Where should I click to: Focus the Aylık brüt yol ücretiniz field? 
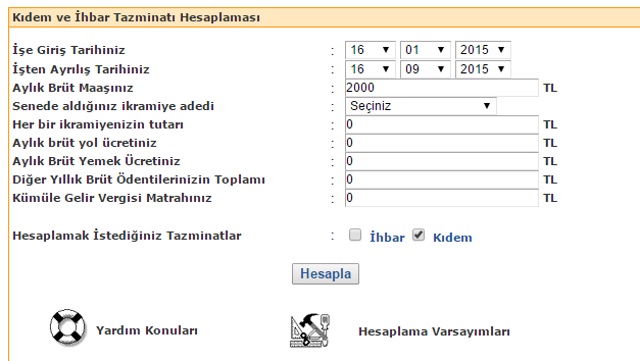click(442, 143)
